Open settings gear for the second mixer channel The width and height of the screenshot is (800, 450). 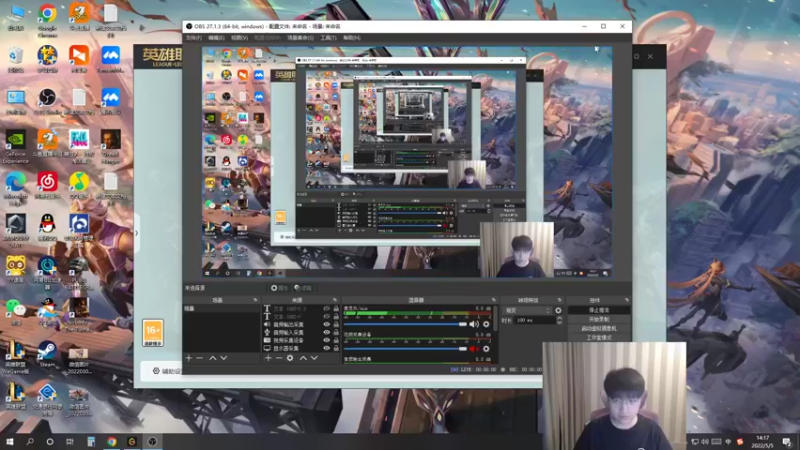click(x=486, y=349)
